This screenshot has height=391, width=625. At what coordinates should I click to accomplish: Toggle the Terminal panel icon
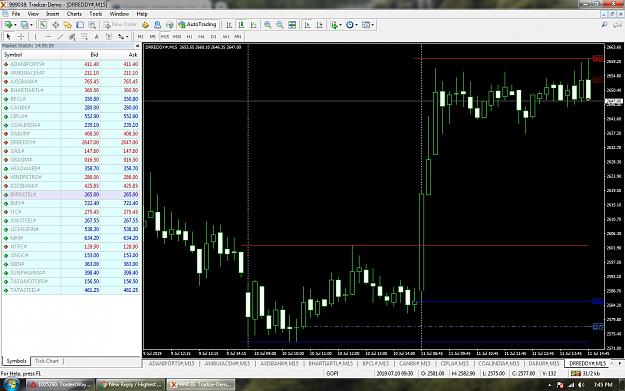[80, 25]
